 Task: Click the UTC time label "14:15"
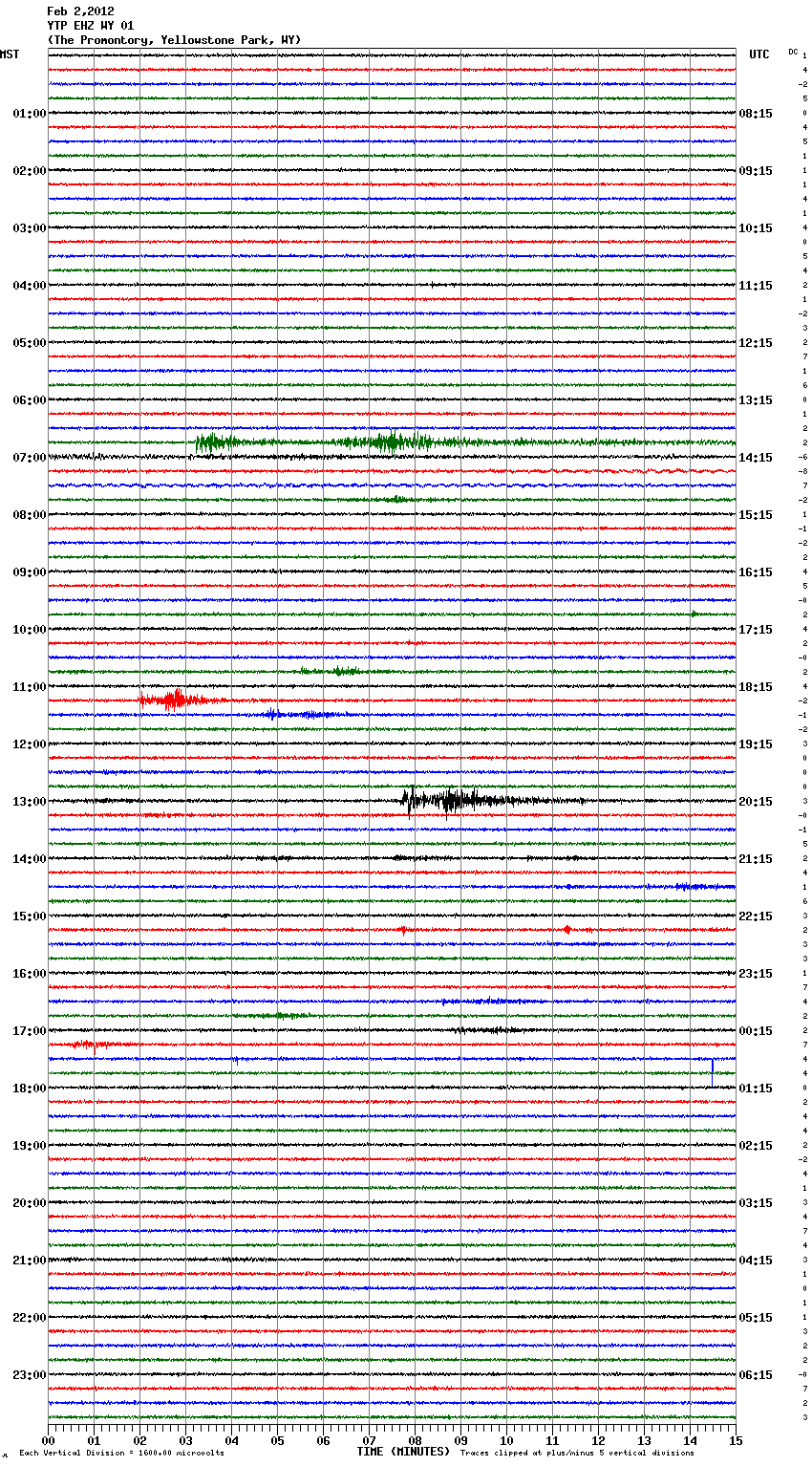[x=756, y=458]
